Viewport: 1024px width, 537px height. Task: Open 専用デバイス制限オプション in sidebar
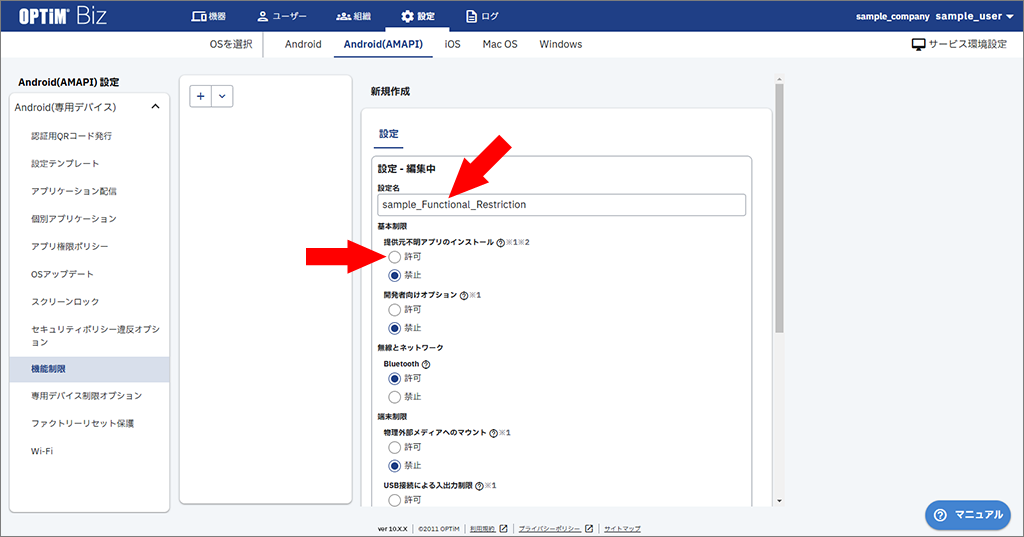click(86, 396)
